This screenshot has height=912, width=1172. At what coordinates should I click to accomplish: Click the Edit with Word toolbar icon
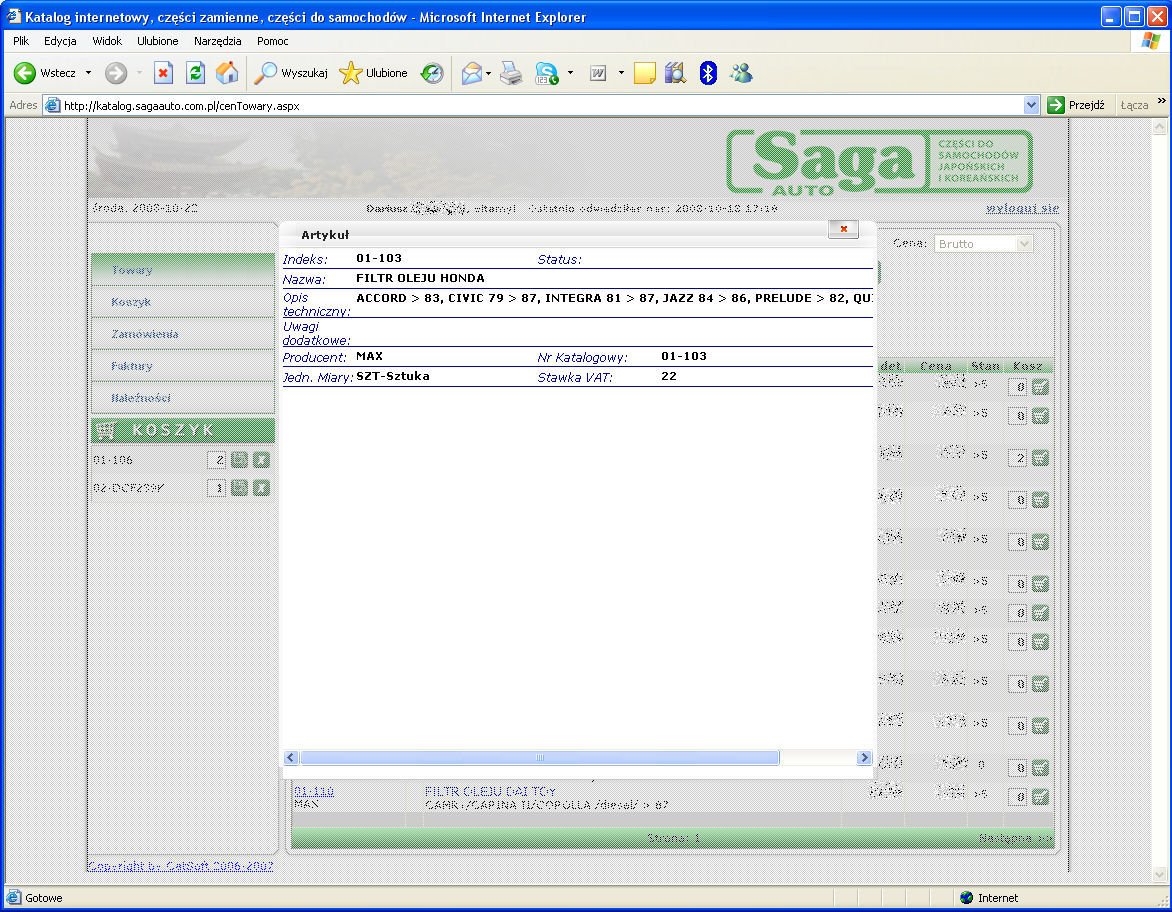click(x=598, y=73)
